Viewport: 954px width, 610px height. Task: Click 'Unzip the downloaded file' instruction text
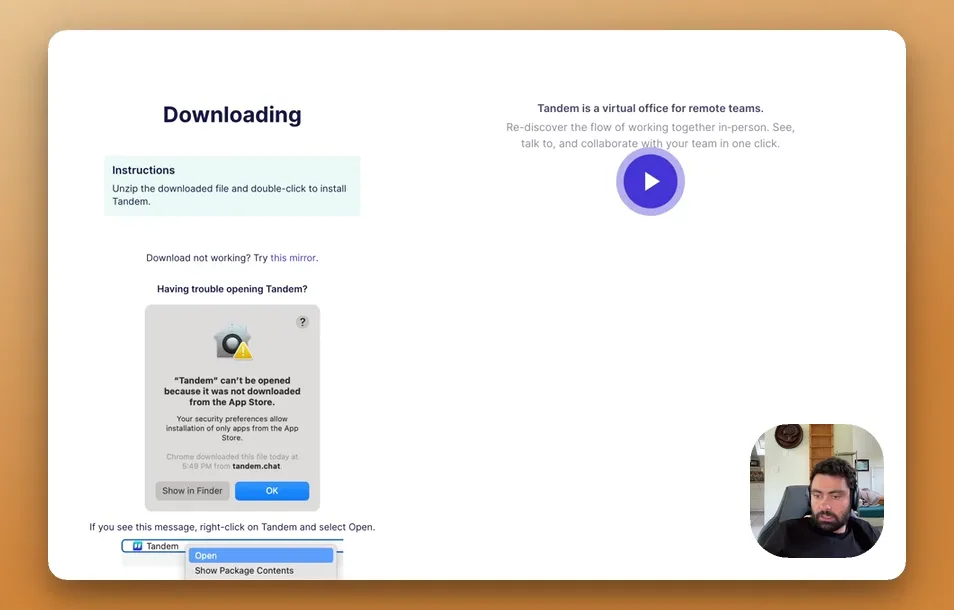pyautogui.click(x=229, y=195)
